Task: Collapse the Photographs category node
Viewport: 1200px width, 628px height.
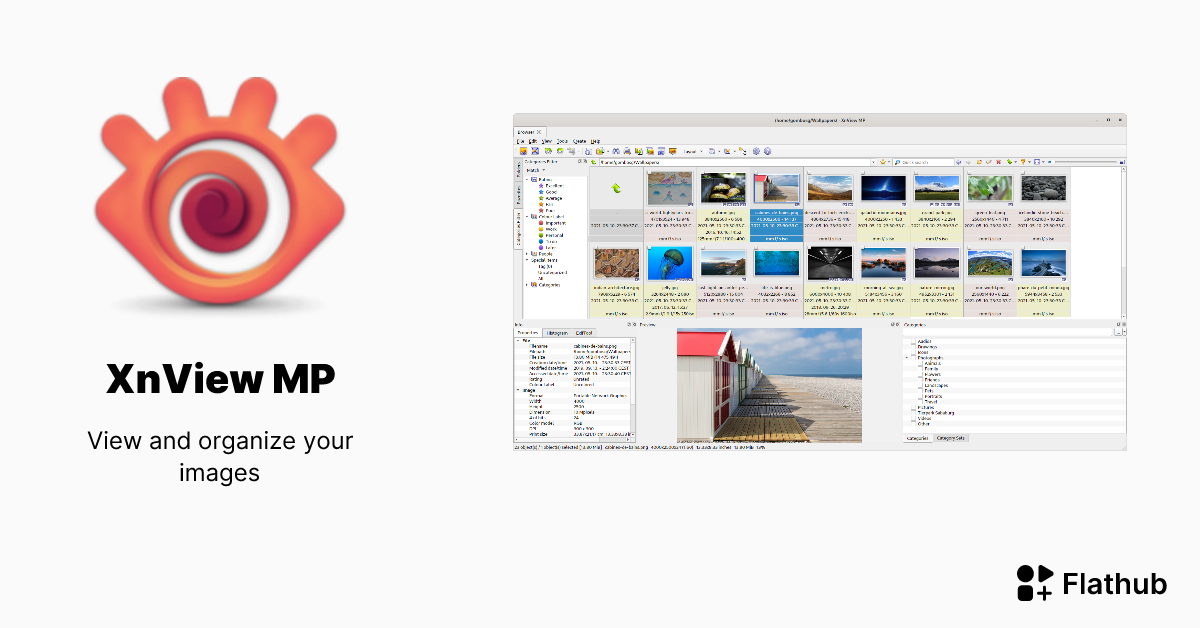Action: [907, 358]
